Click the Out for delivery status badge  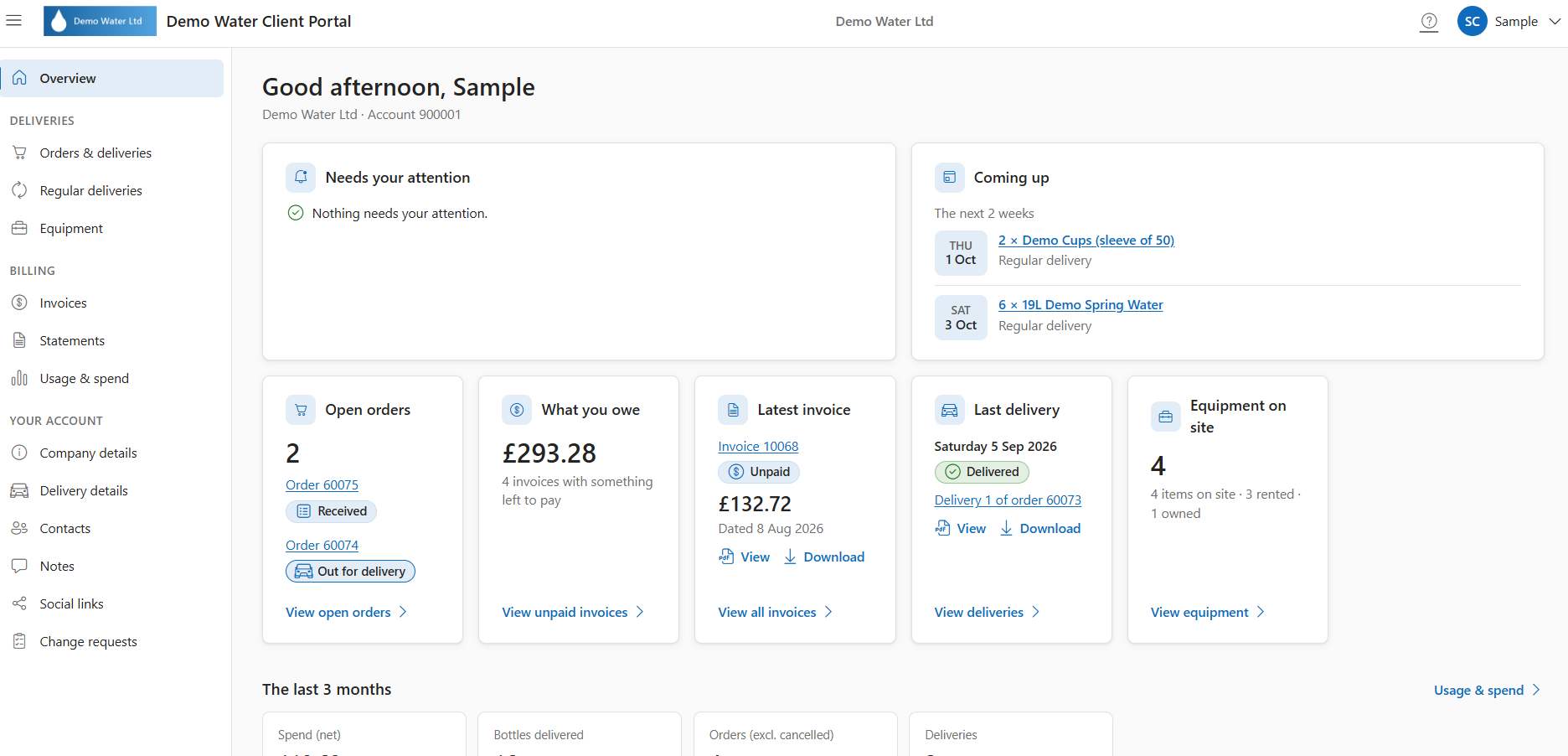[350, 572]
